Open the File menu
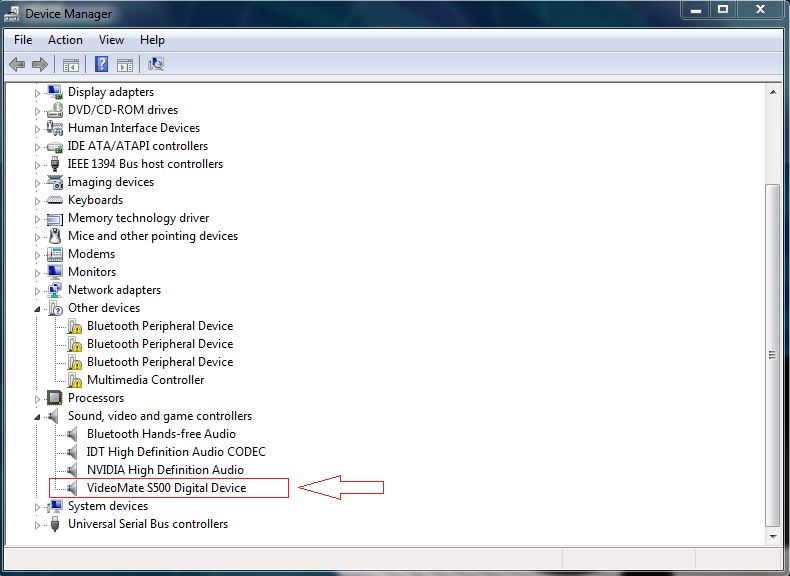Viewport: 790px width, 576px height. [x=23, y=40]
